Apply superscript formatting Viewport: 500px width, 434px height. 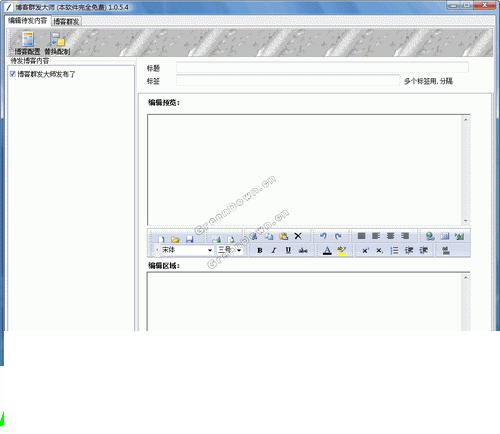click(x=365, y=250)
